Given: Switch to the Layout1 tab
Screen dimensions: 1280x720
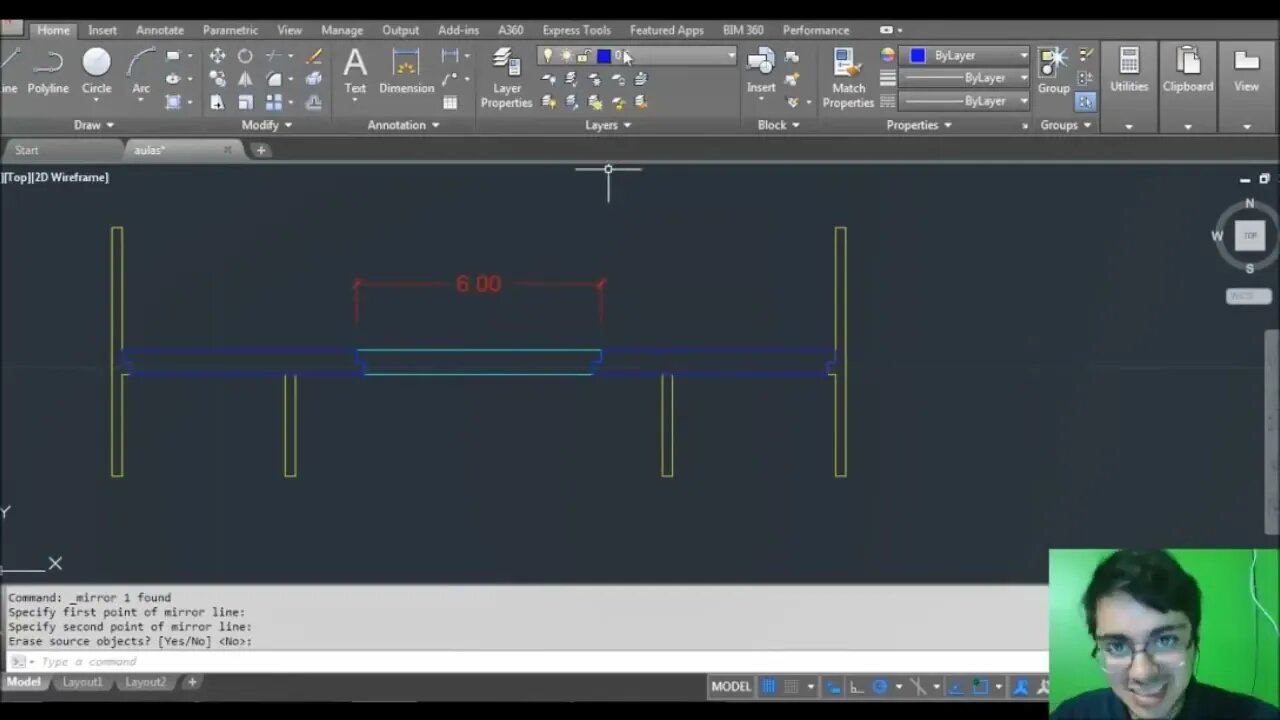Looking at the screenshot, I should 82,682.
